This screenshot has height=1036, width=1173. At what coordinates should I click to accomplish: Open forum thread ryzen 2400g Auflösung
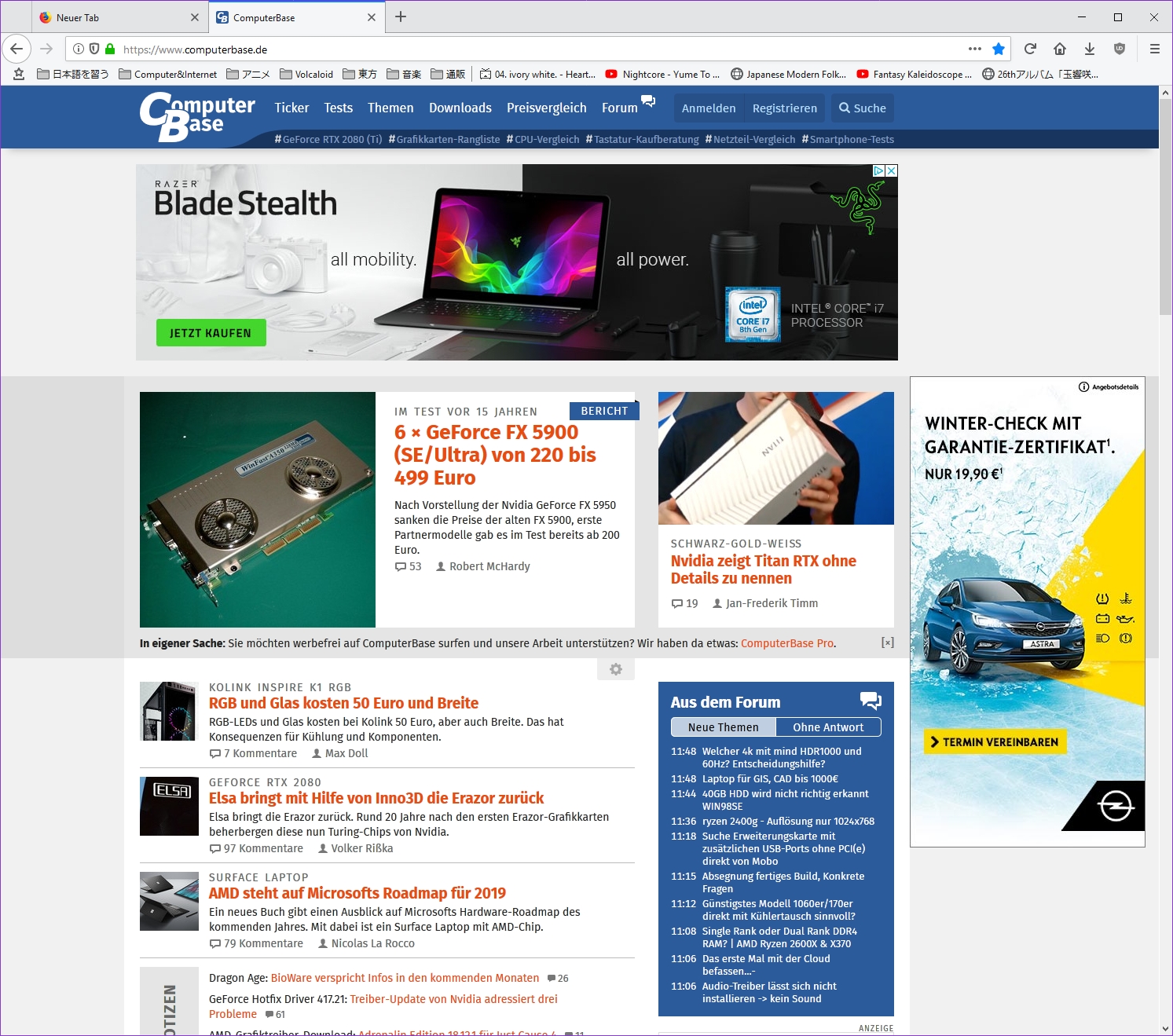point(788,822)
